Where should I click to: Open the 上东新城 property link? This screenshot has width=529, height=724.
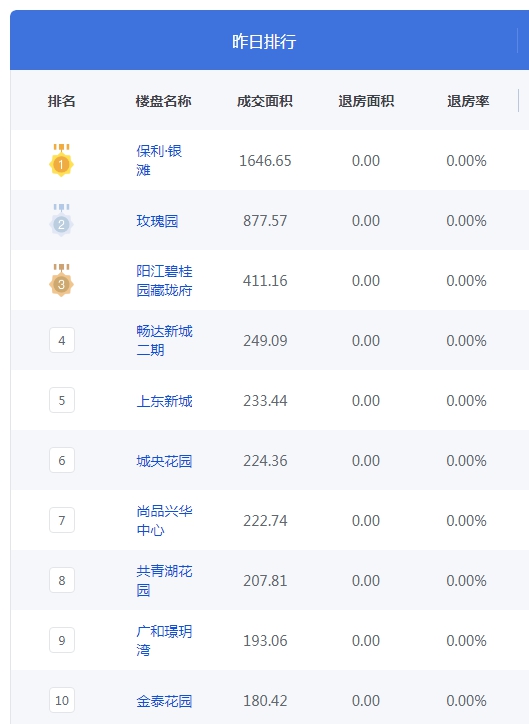[164, 401]
